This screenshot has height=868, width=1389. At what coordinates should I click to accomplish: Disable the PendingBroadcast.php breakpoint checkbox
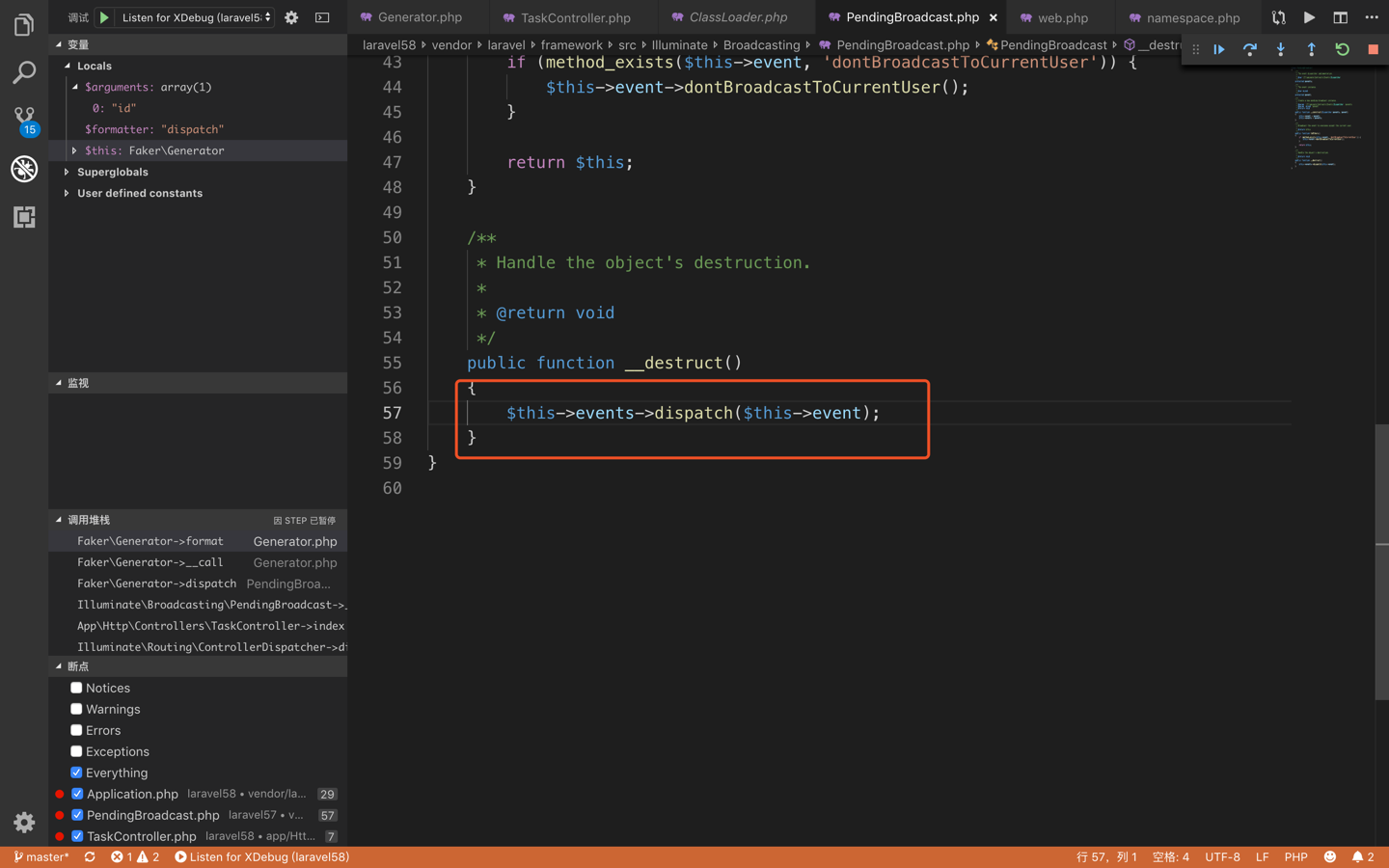(x=78, y=815)
